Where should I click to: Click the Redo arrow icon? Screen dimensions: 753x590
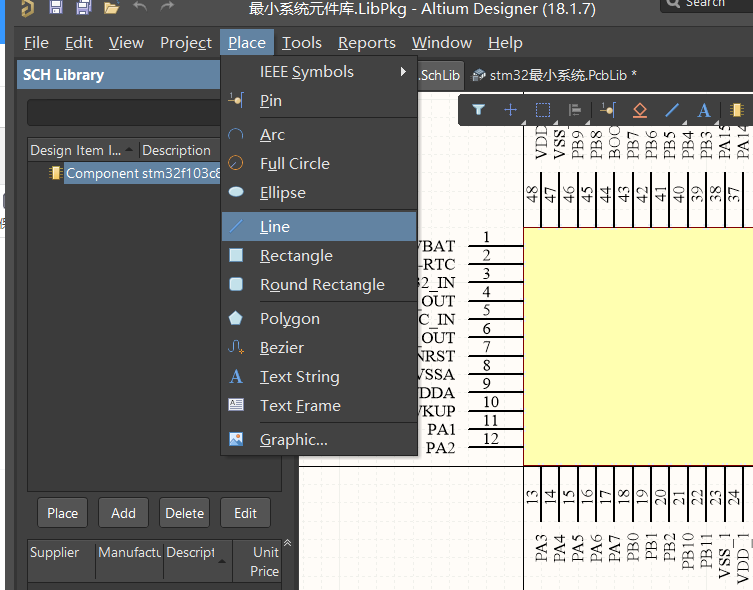point(167,7)
